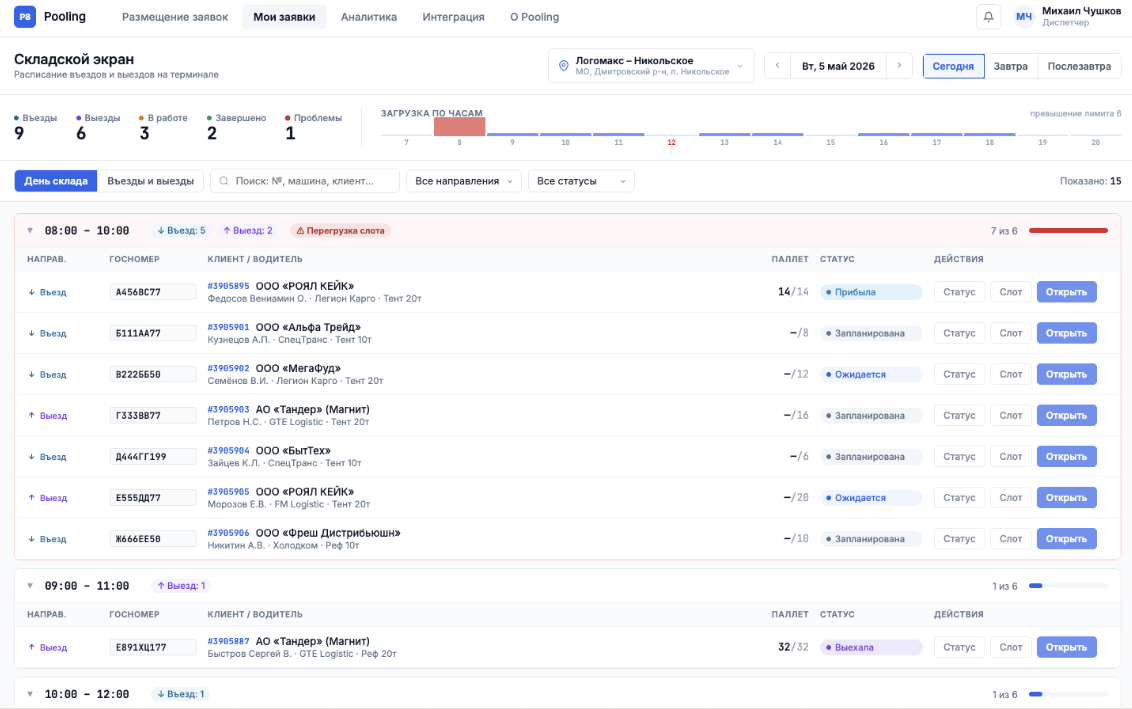Click the Прибыла status pill

tap(871, 292)
